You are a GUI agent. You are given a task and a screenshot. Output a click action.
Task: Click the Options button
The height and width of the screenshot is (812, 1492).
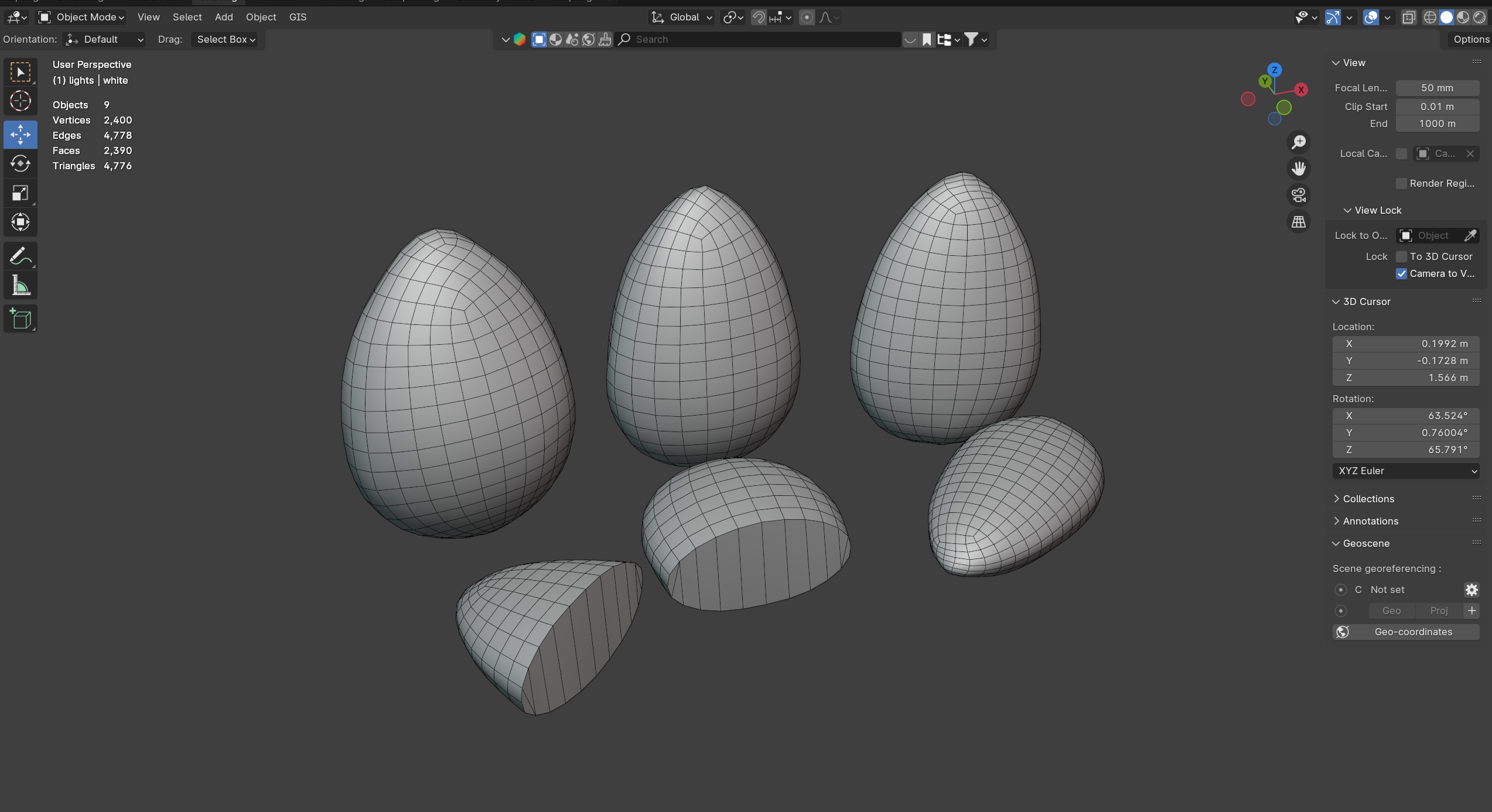tap(1471, 39)
